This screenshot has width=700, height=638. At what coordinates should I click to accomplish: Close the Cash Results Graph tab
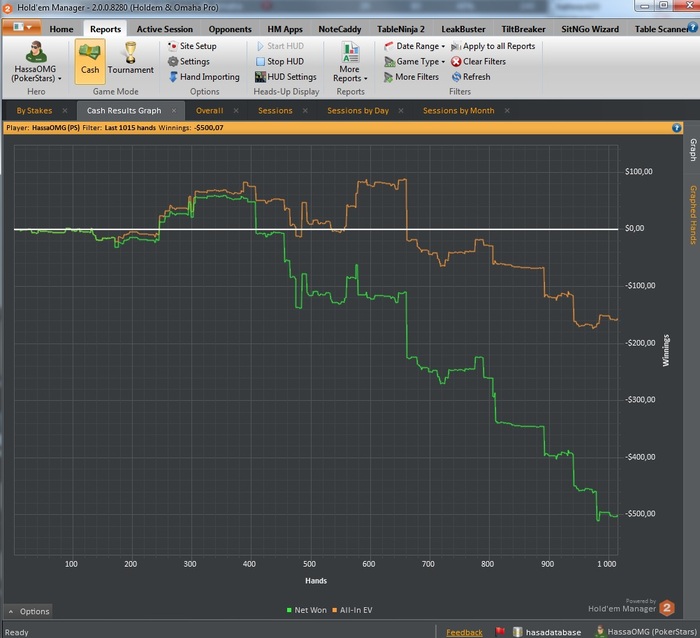[174, 111]
